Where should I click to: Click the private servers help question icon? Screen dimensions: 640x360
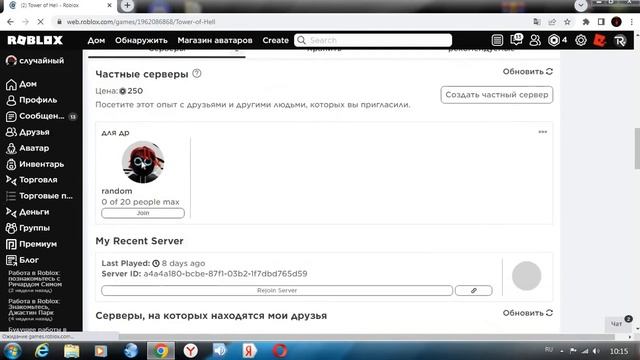[x=197, y=73]
